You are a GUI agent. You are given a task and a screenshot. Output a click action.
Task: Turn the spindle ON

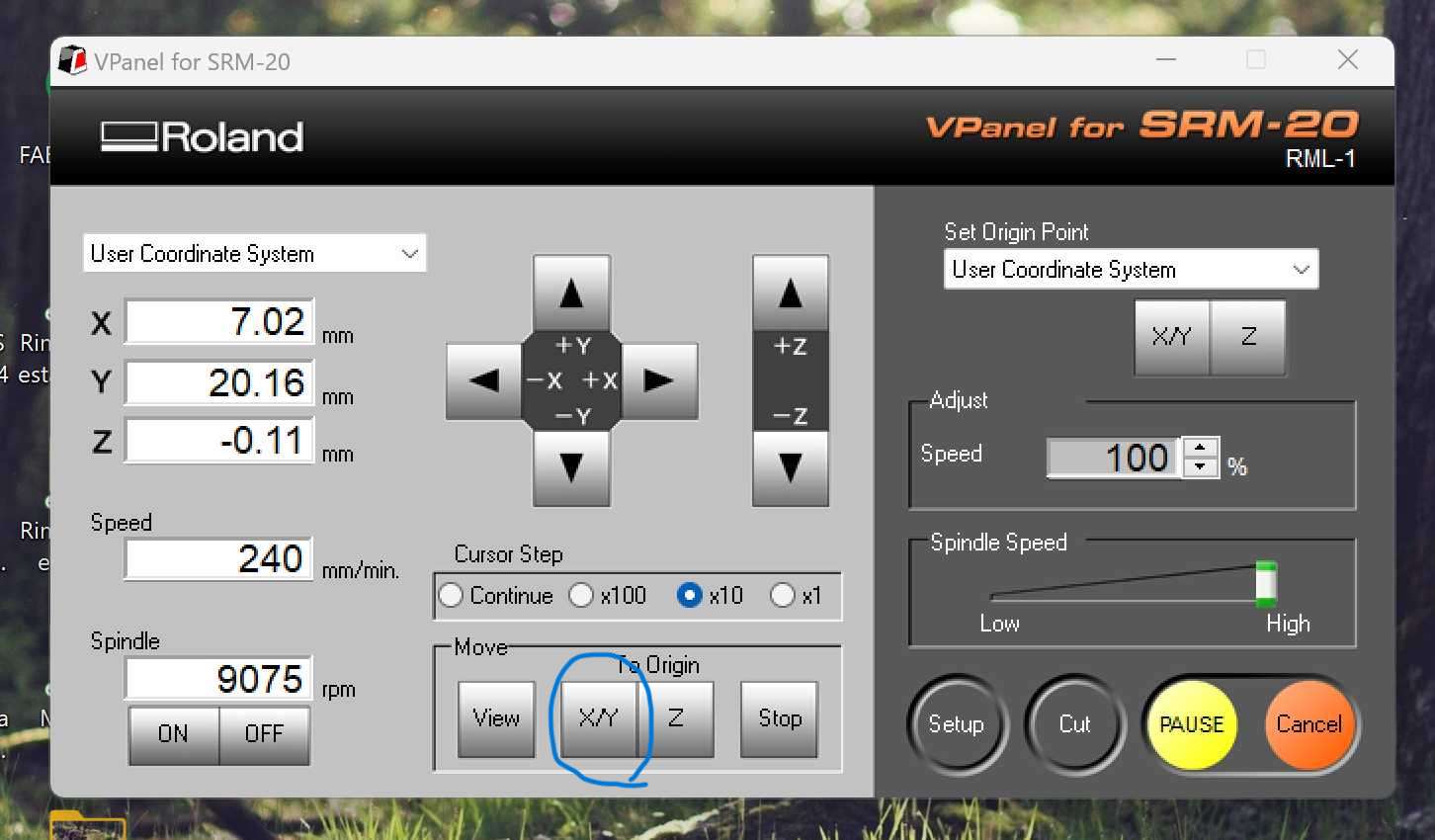(174, 733)
